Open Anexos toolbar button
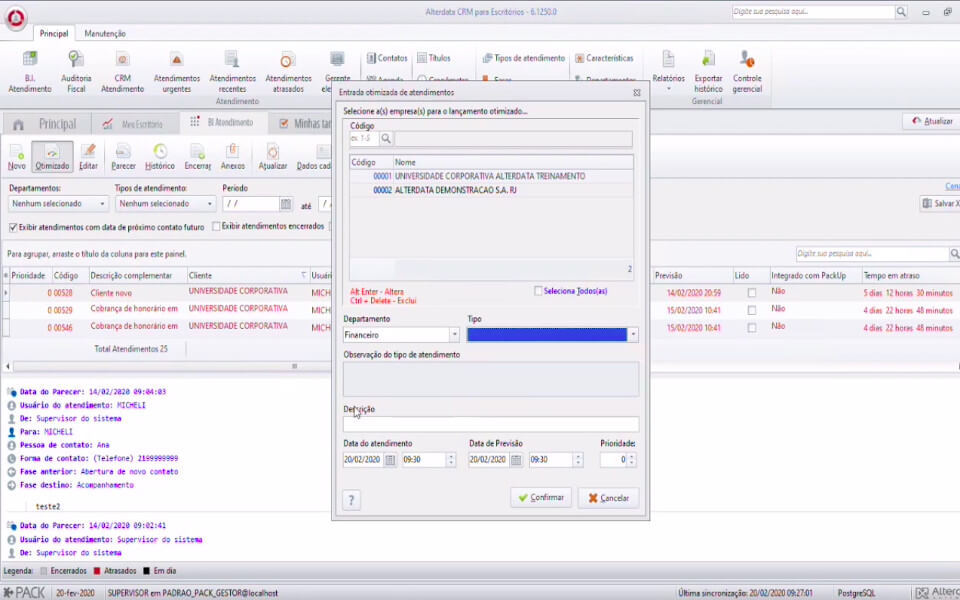Image resolution: width=960 pixels, height=600 pixels. point(233,157)
